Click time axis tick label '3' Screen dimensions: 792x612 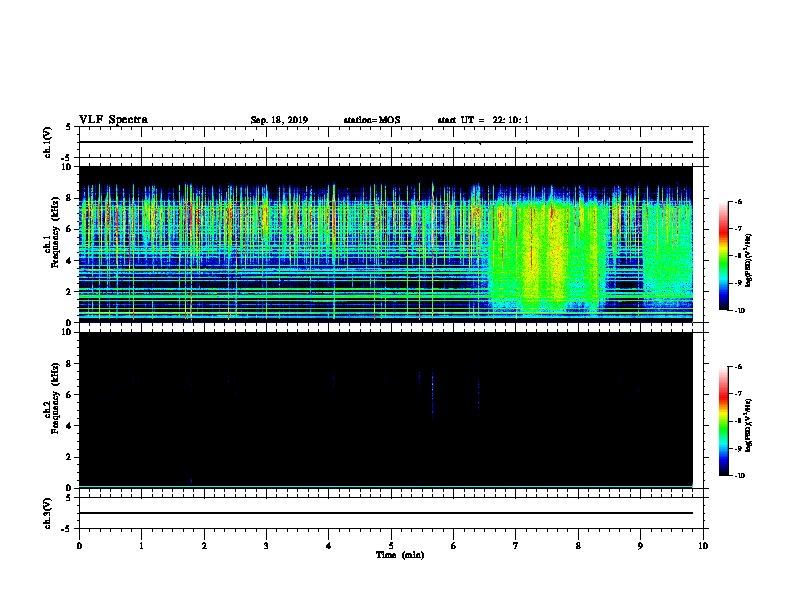tap(266, 546)
